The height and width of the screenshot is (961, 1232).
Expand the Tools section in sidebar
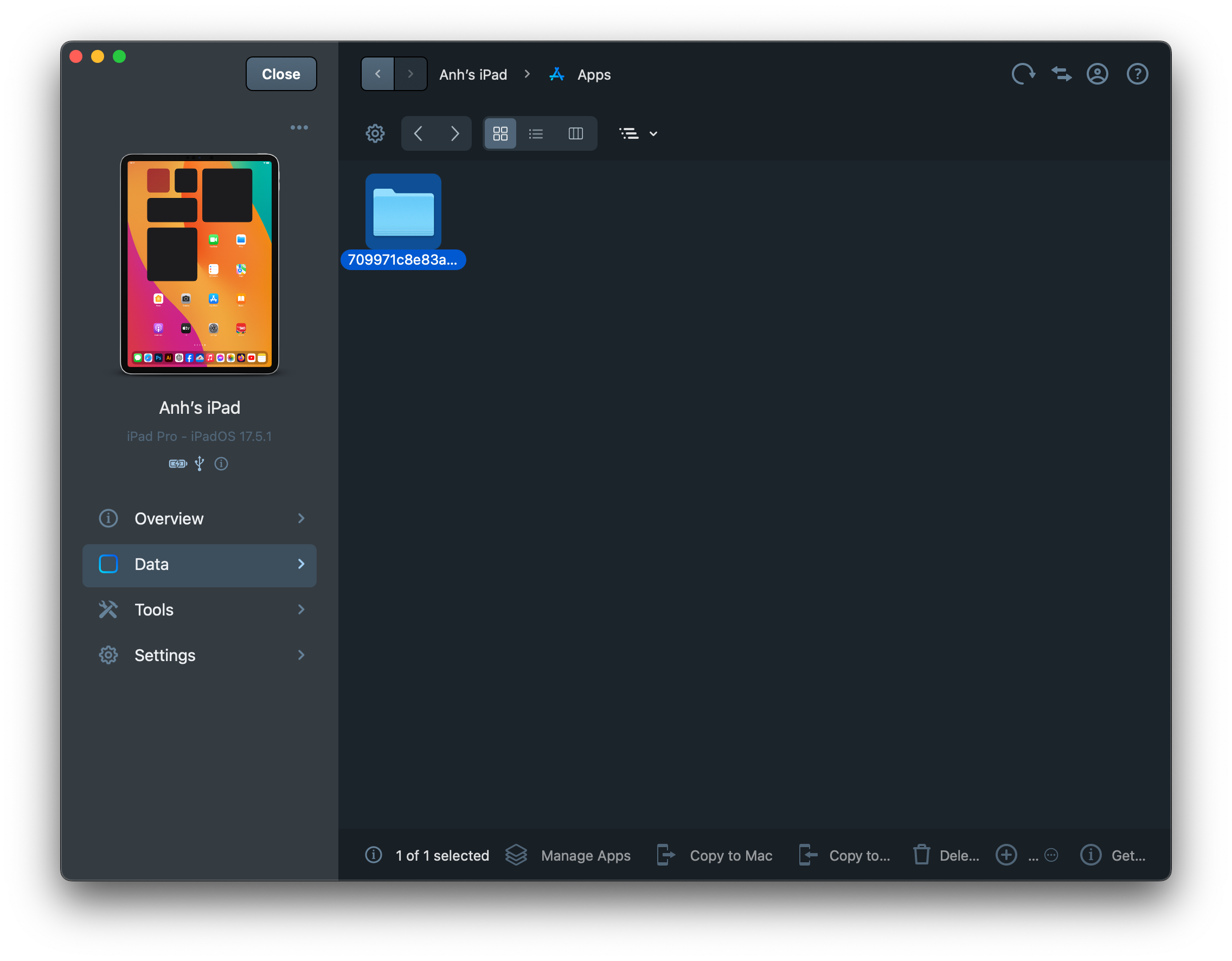(x=301, y=610)
